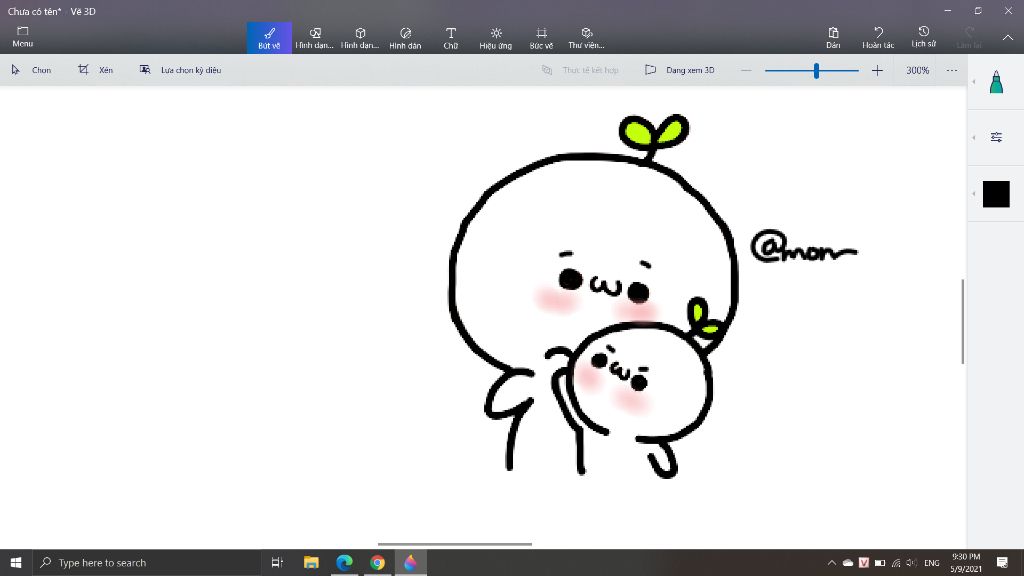Viewport: 1024px width, 576px height.
Task: Click the Paint 3D taskbar icon
Action: tap(410, 562)
